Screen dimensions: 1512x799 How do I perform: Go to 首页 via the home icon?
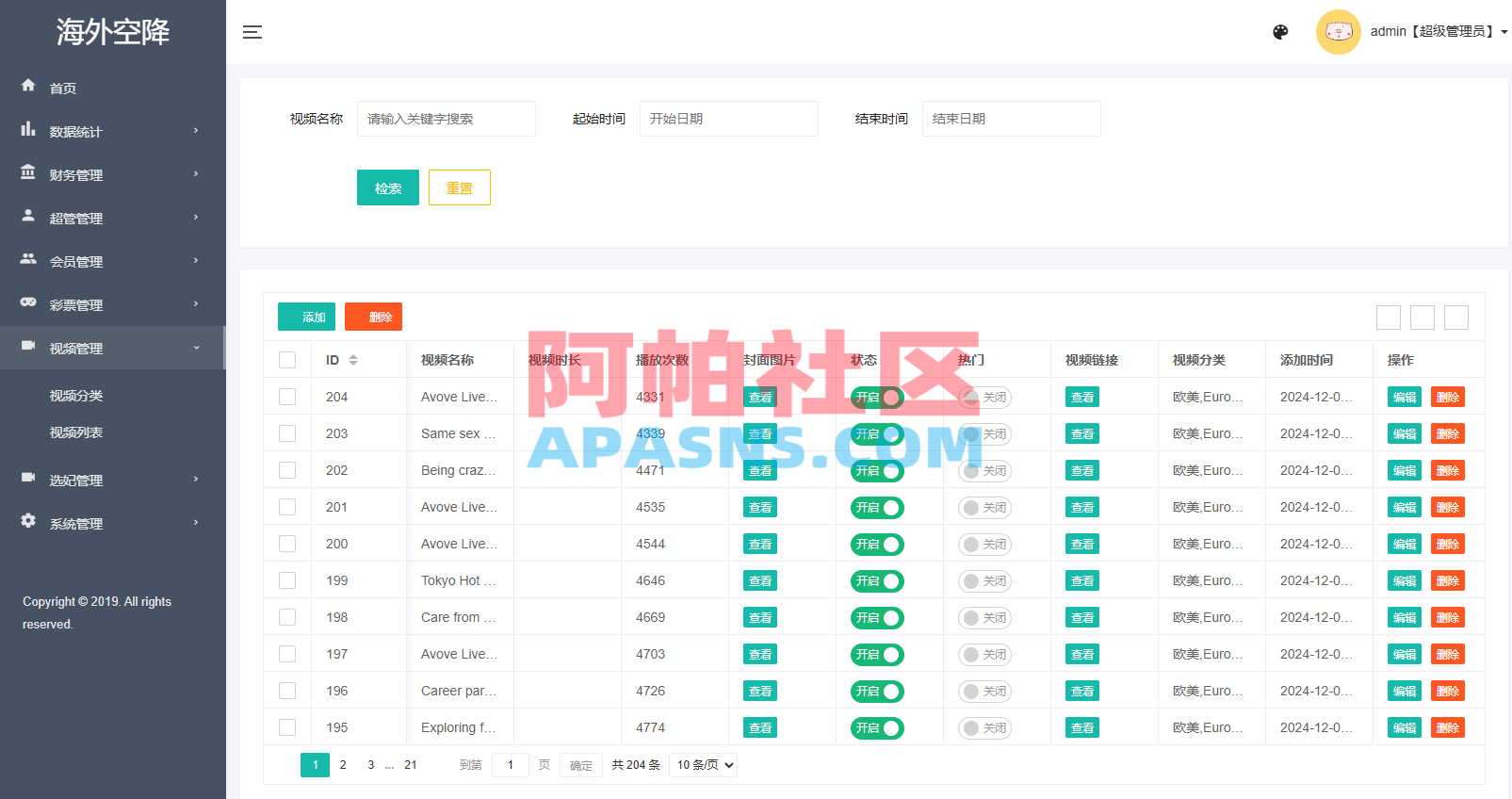point(28,86)
